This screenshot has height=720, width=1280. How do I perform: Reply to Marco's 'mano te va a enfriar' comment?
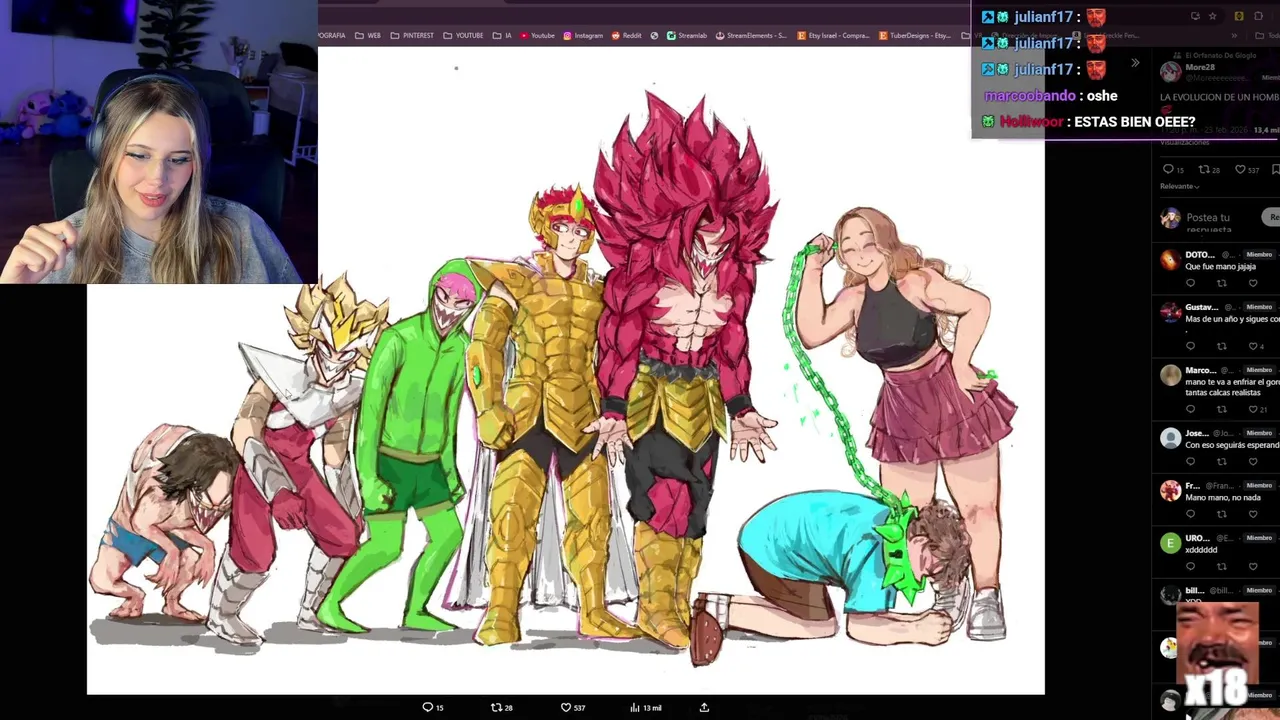pyautogui.click(x=1190, y=409)
